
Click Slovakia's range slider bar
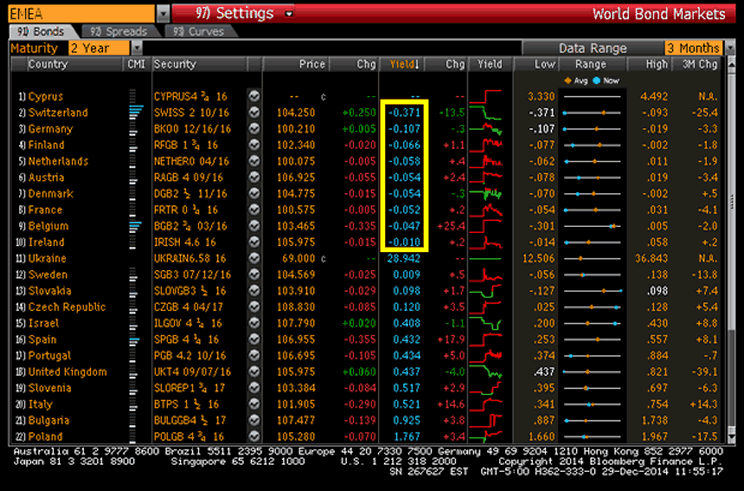(592, 291)
